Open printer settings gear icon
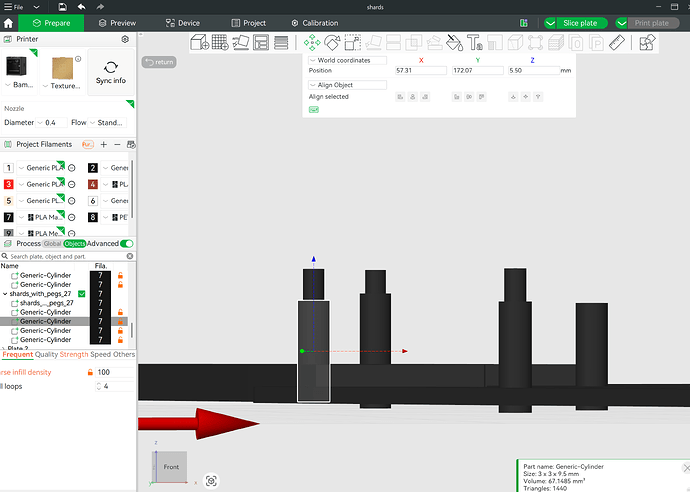690x492 pixels. pos(125,39)
